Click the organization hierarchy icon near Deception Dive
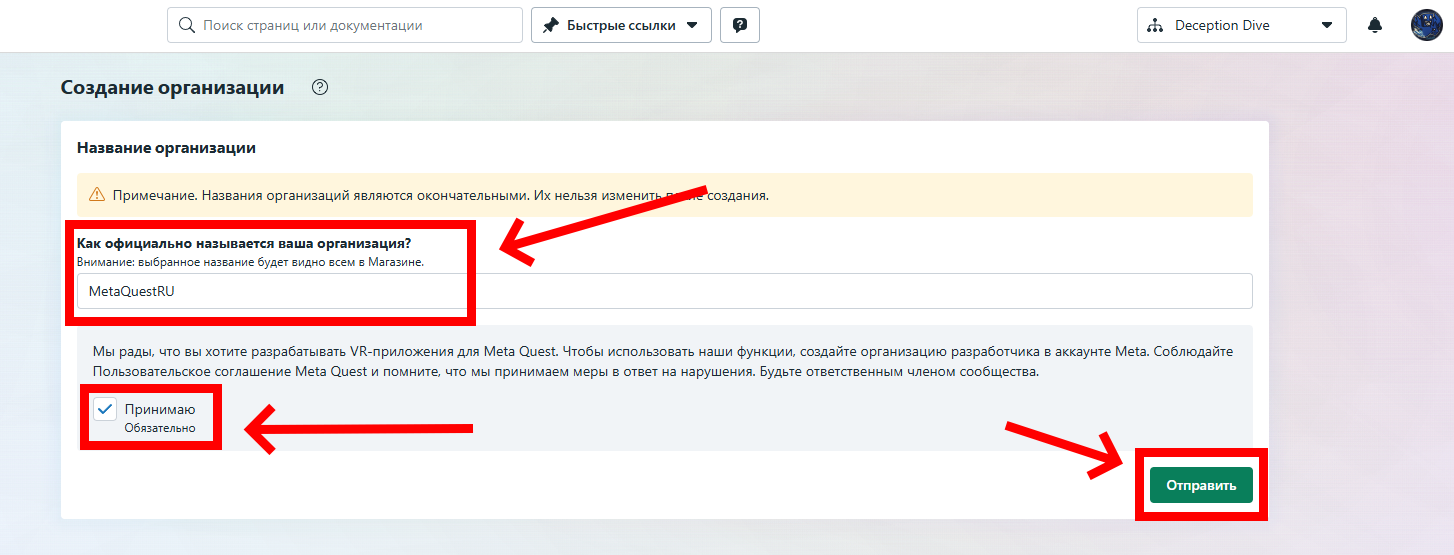The image size is (1454, 555). pyautogui.click(x=1155, y=26)
